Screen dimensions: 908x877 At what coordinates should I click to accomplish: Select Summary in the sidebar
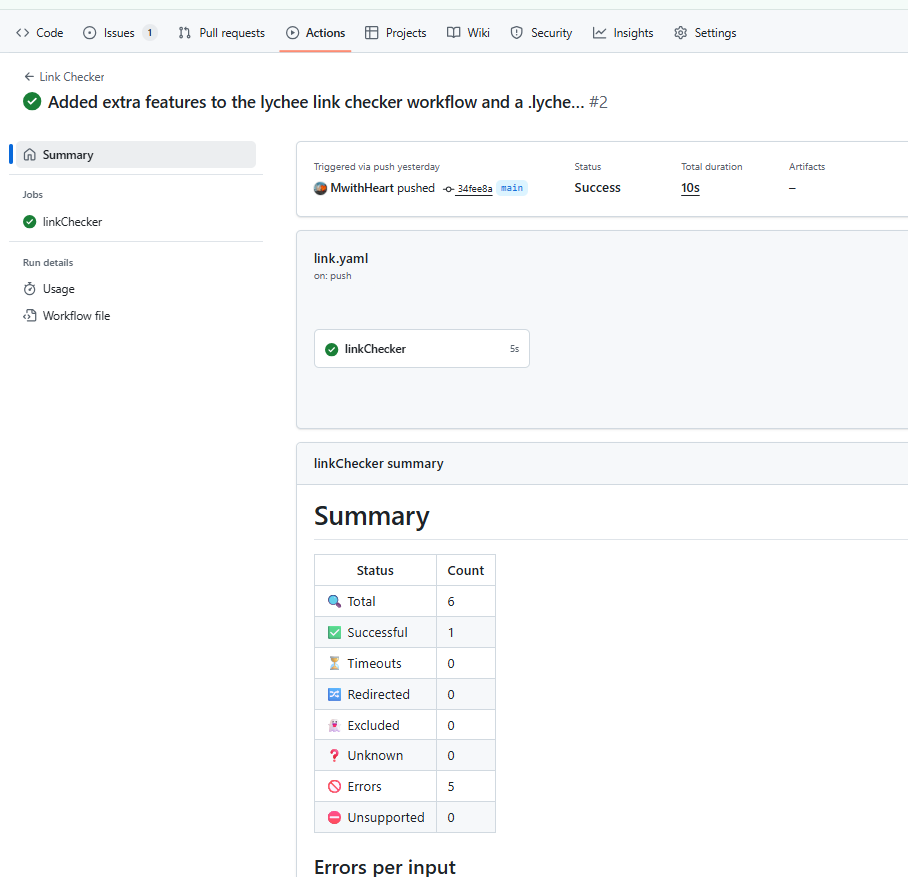click(x=136, y=155)
